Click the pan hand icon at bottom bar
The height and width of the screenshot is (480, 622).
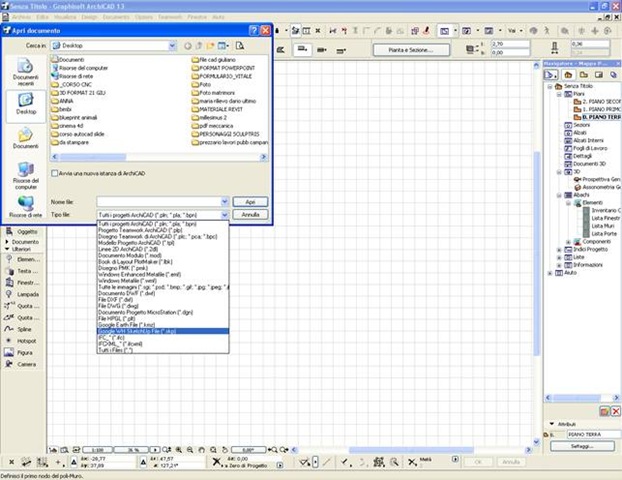coord(202,450)
